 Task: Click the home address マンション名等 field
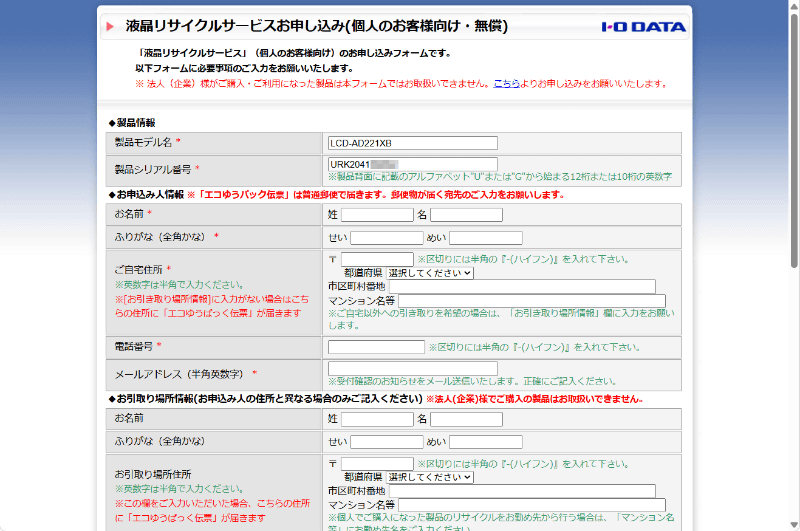click(x=532, y=301)
